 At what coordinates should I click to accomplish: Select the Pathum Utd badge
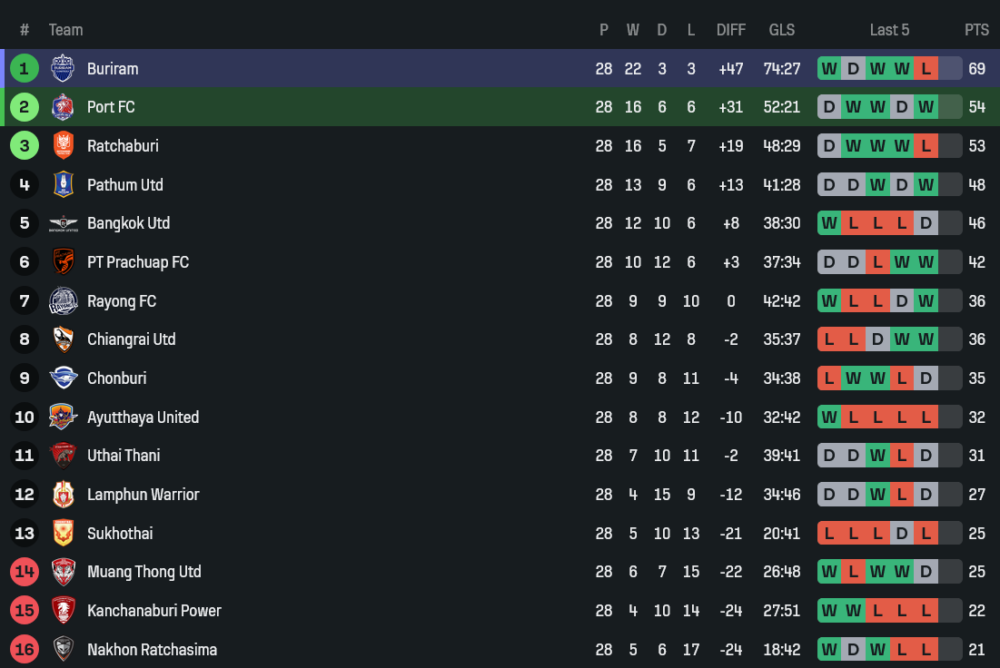(62, 184)
